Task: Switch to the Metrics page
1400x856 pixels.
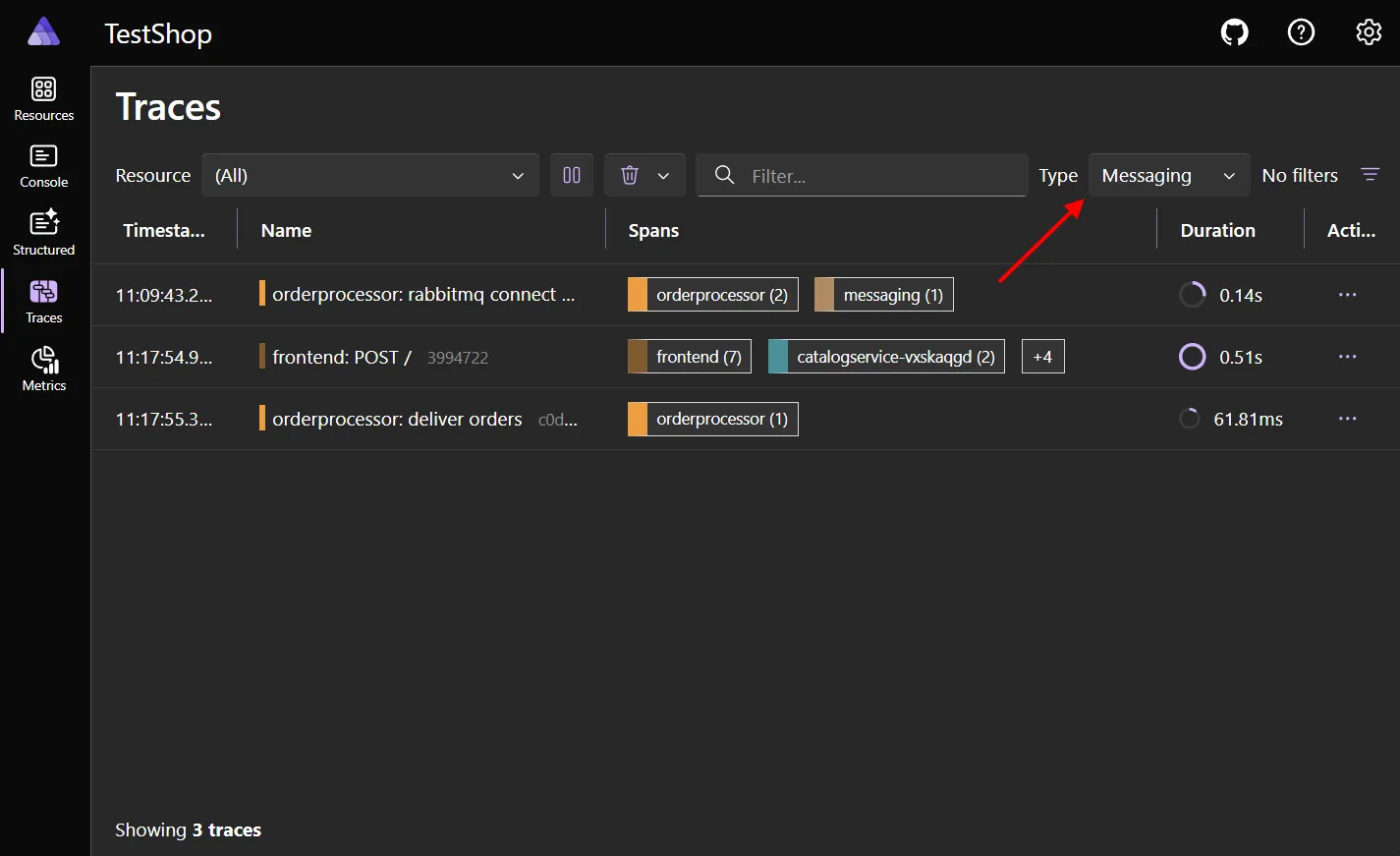Action: click(x=43, y=370)
